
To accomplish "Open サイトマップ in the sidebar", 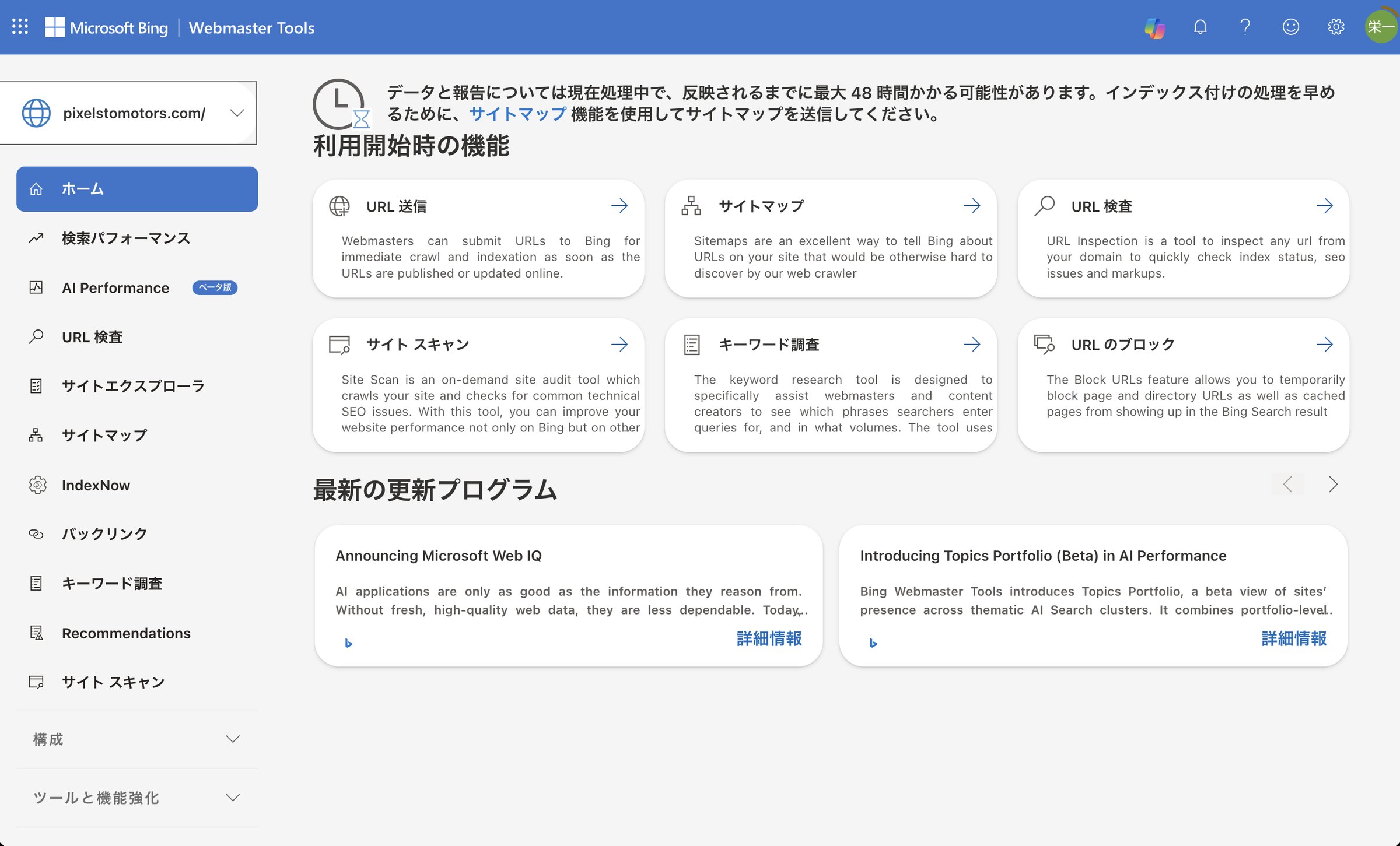I will [x=137, y=436].
